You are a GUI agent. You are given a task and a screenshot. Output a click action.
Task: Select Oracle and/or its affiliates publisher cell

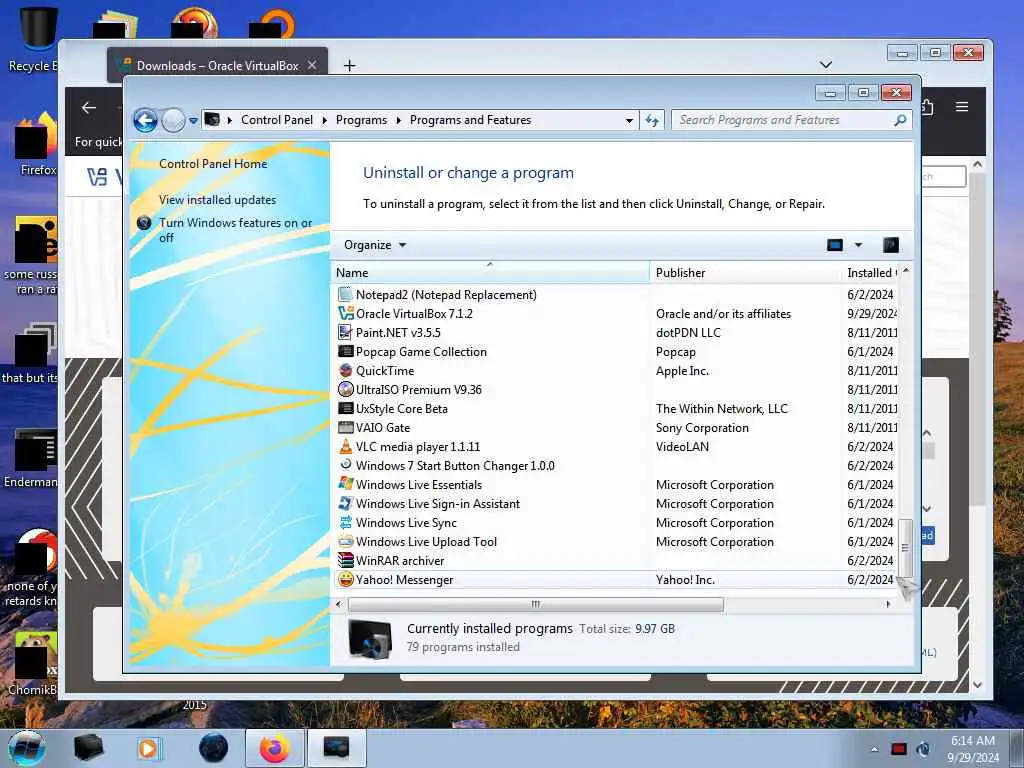723,313
